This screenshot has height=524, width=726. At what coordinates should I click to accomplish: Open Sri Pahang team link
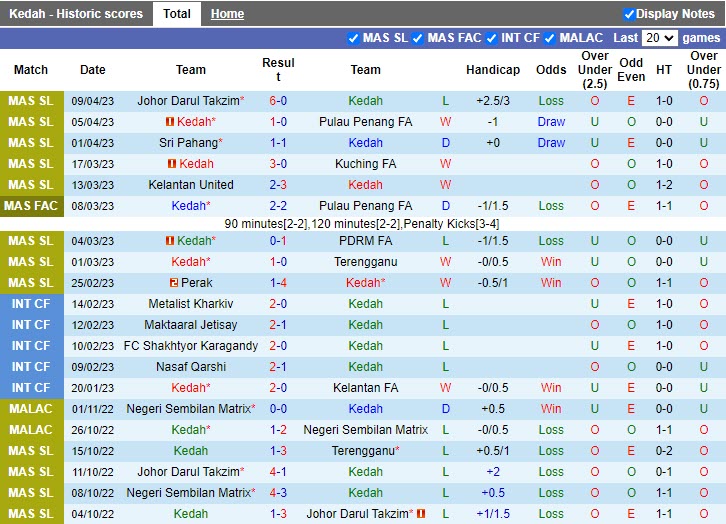click(188, 143)
